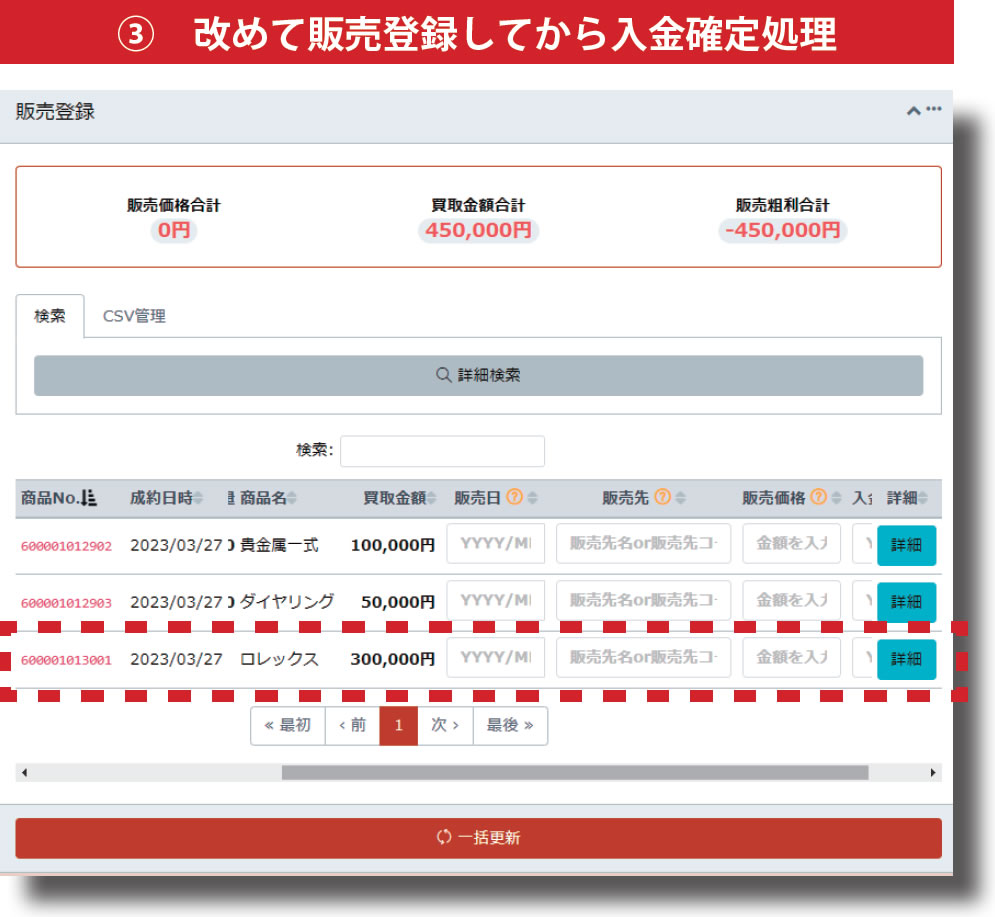Focus the 検索 text box above table

tap(442, 451)
